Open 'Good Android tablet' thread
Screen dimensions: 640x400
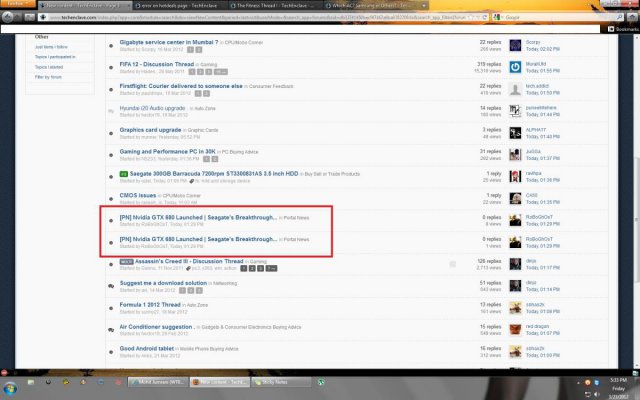coord(147,349)
